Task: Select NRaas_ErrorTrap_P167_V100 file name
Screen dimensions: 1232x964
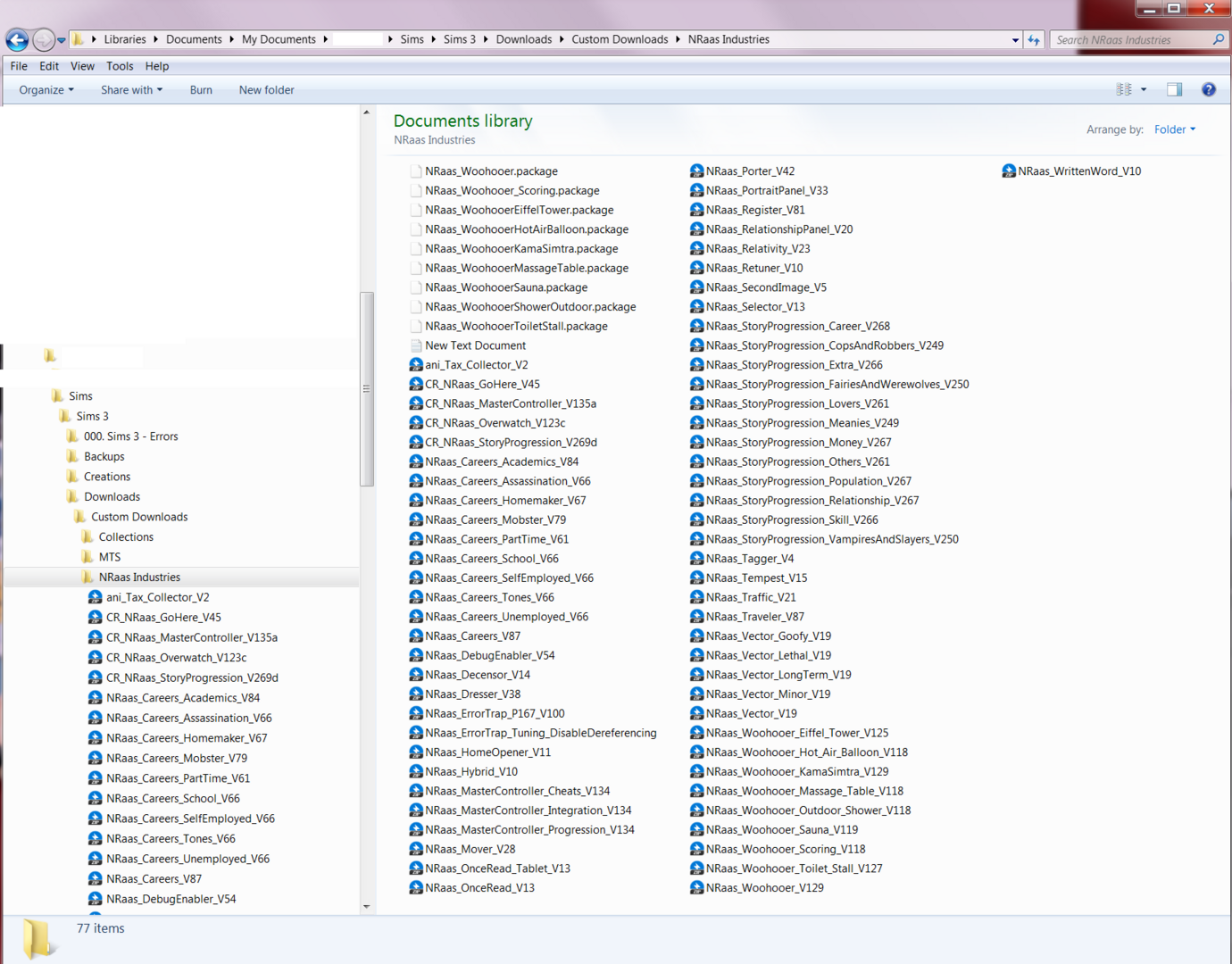Action: tap(495, 713)
